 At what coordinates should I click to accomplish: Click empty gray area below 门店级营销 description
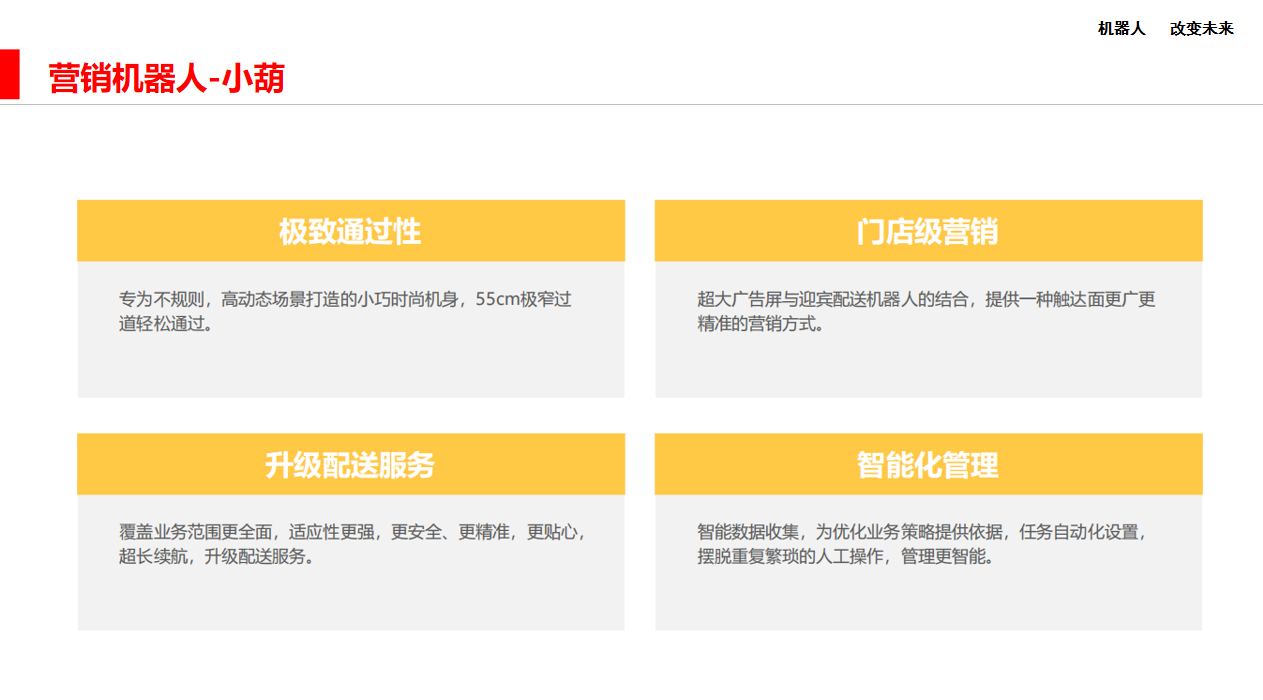[x=927, y=368]
